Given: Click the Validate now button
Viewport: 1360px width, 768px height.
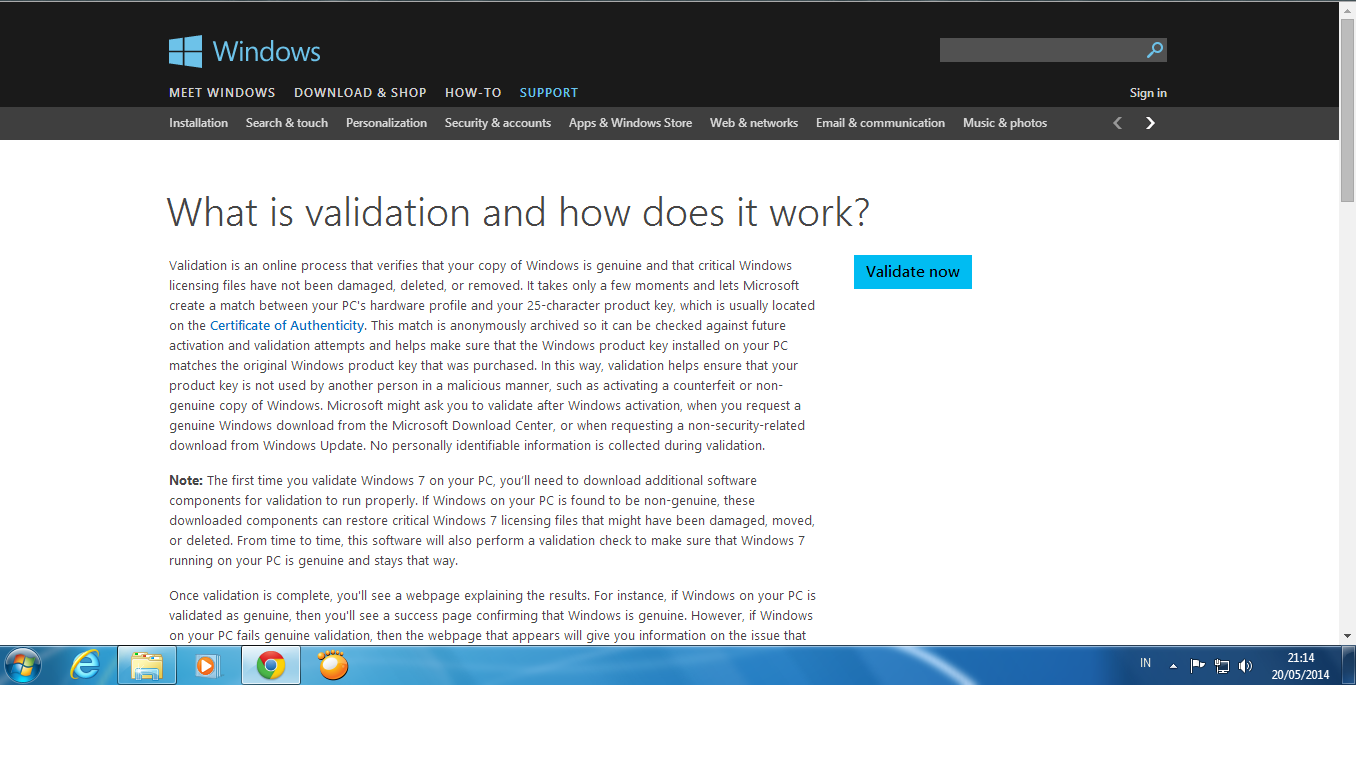Looking at the screenshot, I should coord(913,272).
